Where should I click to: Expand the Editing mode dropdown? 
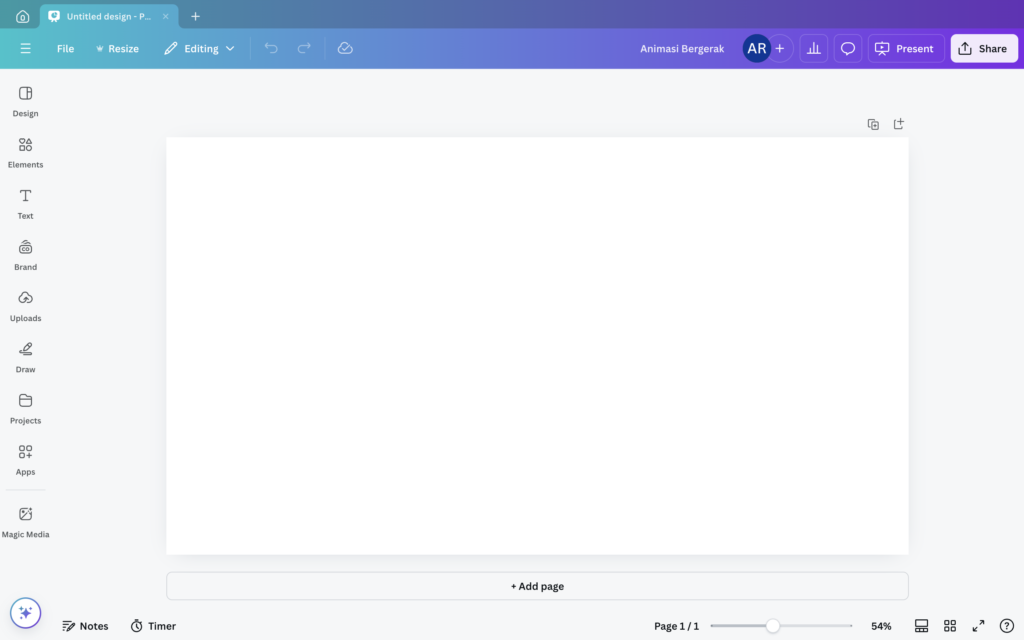[199, 48]
